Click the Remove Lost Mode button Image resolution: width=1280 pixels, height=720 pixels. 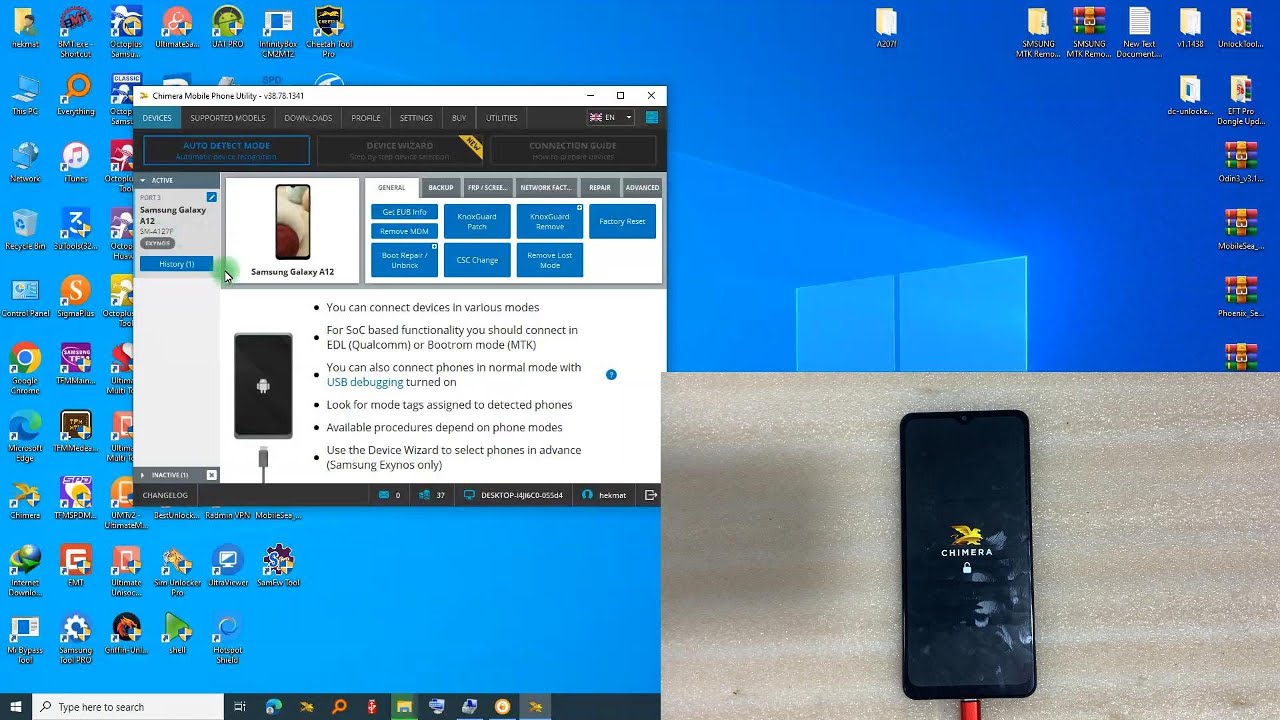tap(550, 260)
